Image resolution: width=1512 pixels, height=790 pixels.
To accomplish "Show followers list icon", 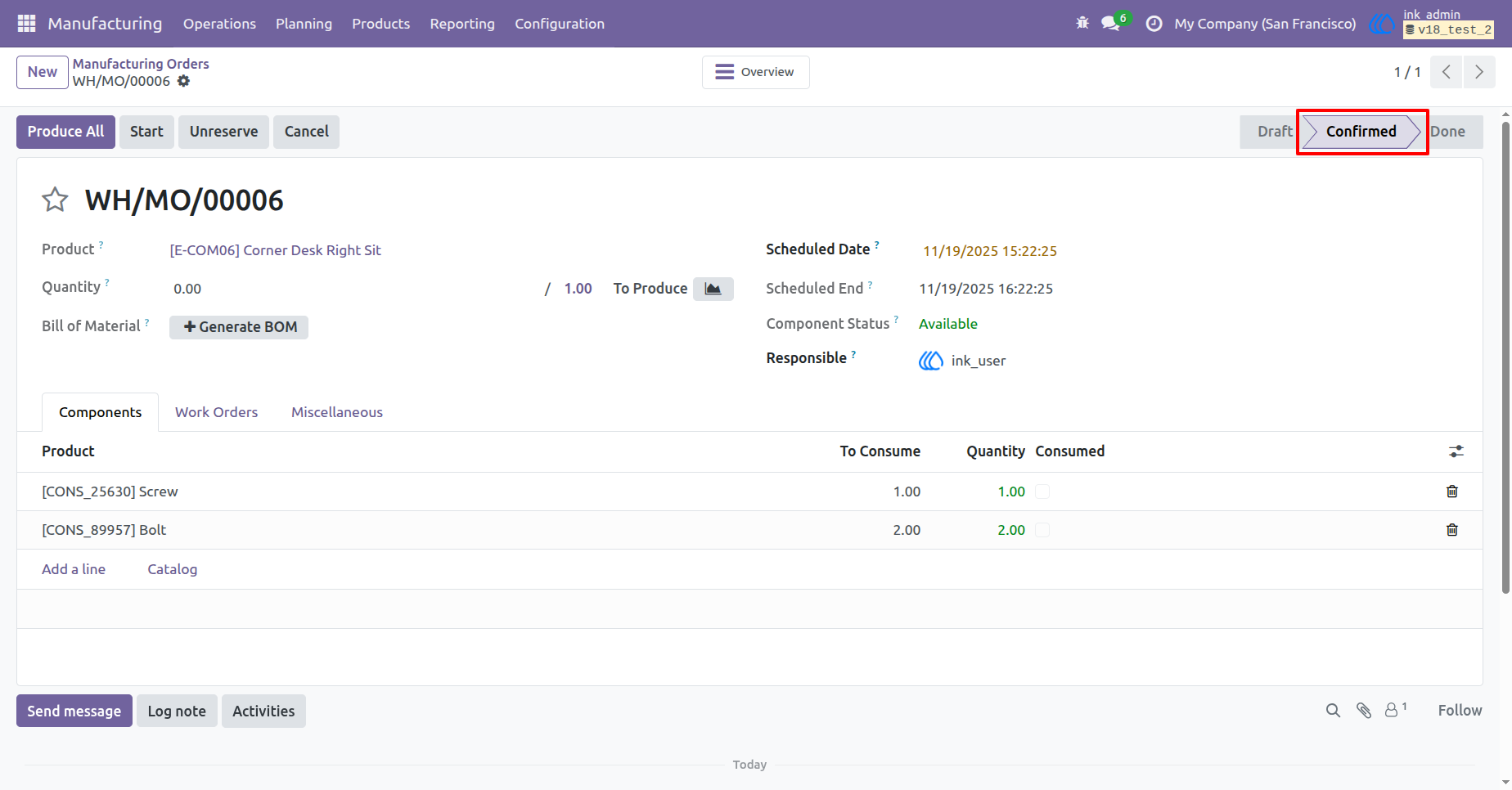I will click(x=1395, y=710).
